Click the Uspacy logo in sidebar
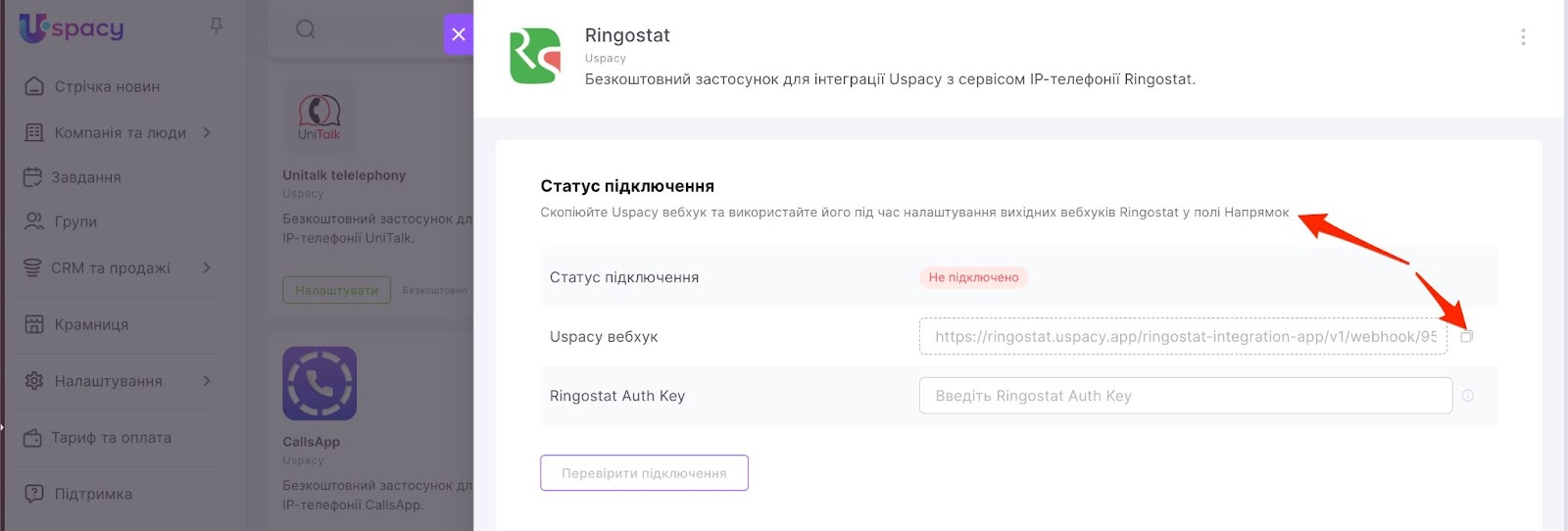This screenshot has height=531, width=1568. pos(72,27)
